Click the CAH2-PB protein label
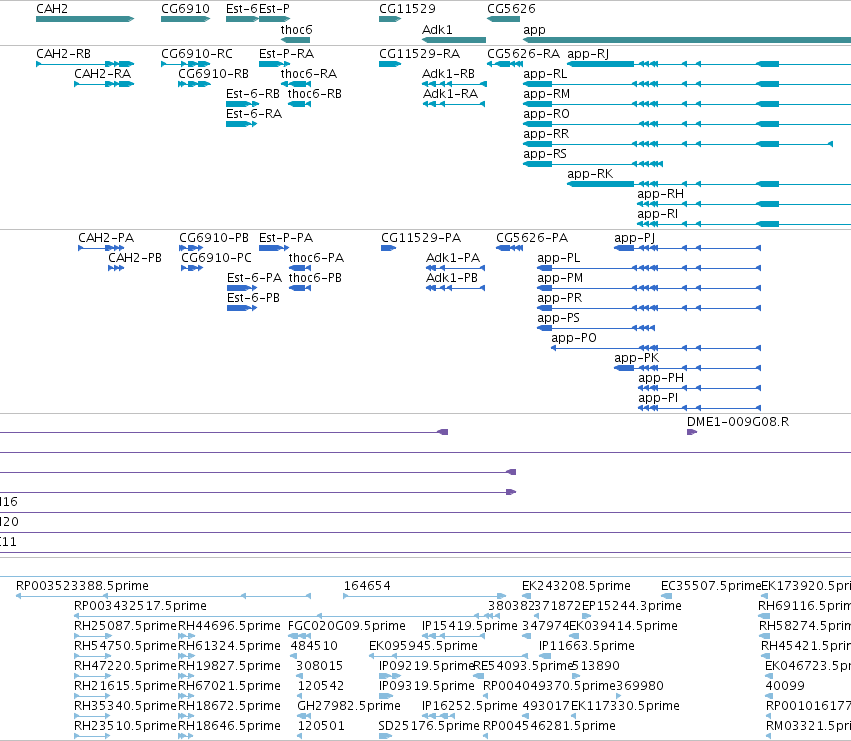The width and height of the screenshot is (851, 741). (x=135, y=258)
